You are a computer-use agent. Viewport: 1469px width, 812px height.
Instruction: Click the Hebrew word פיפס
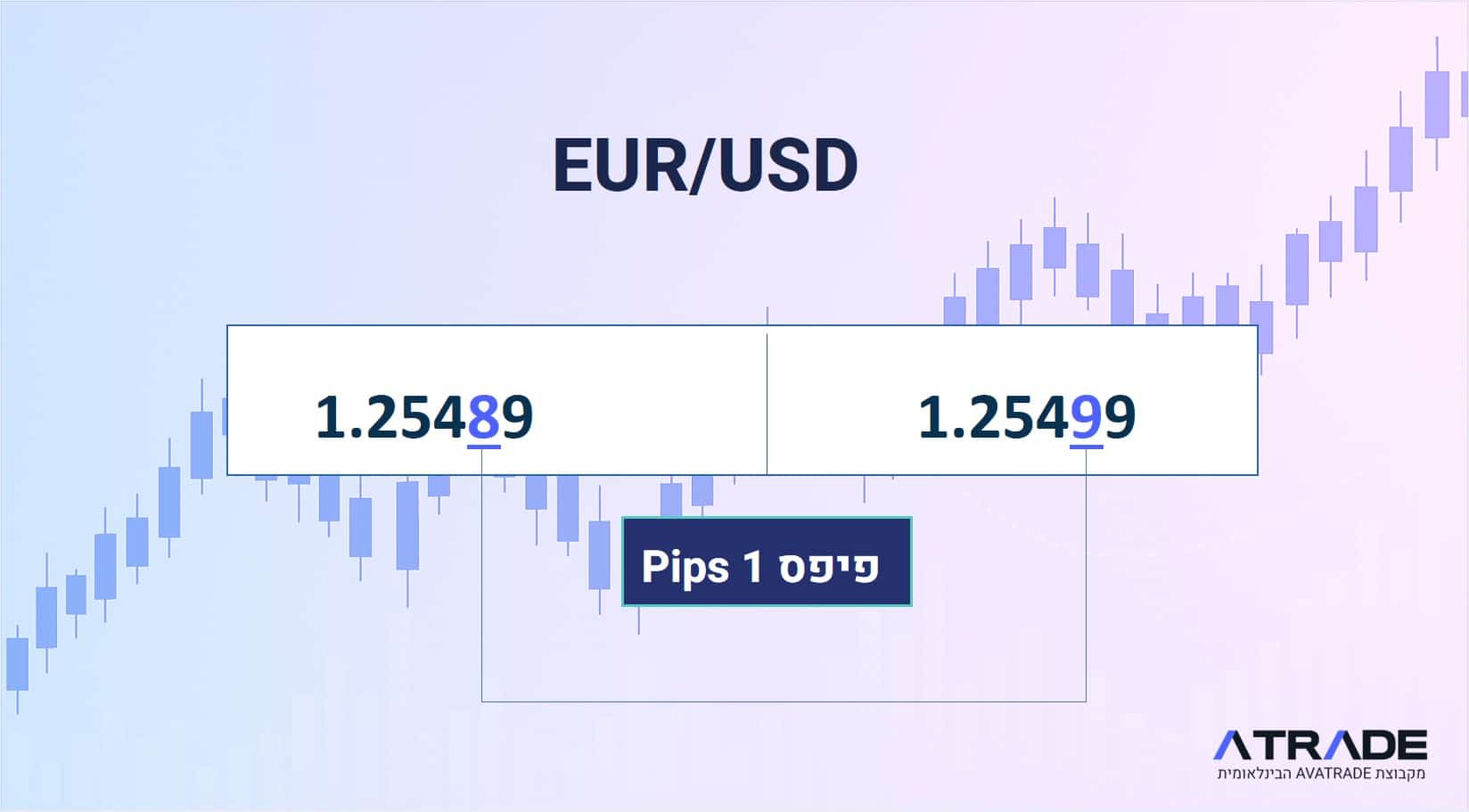click(829, 567)
